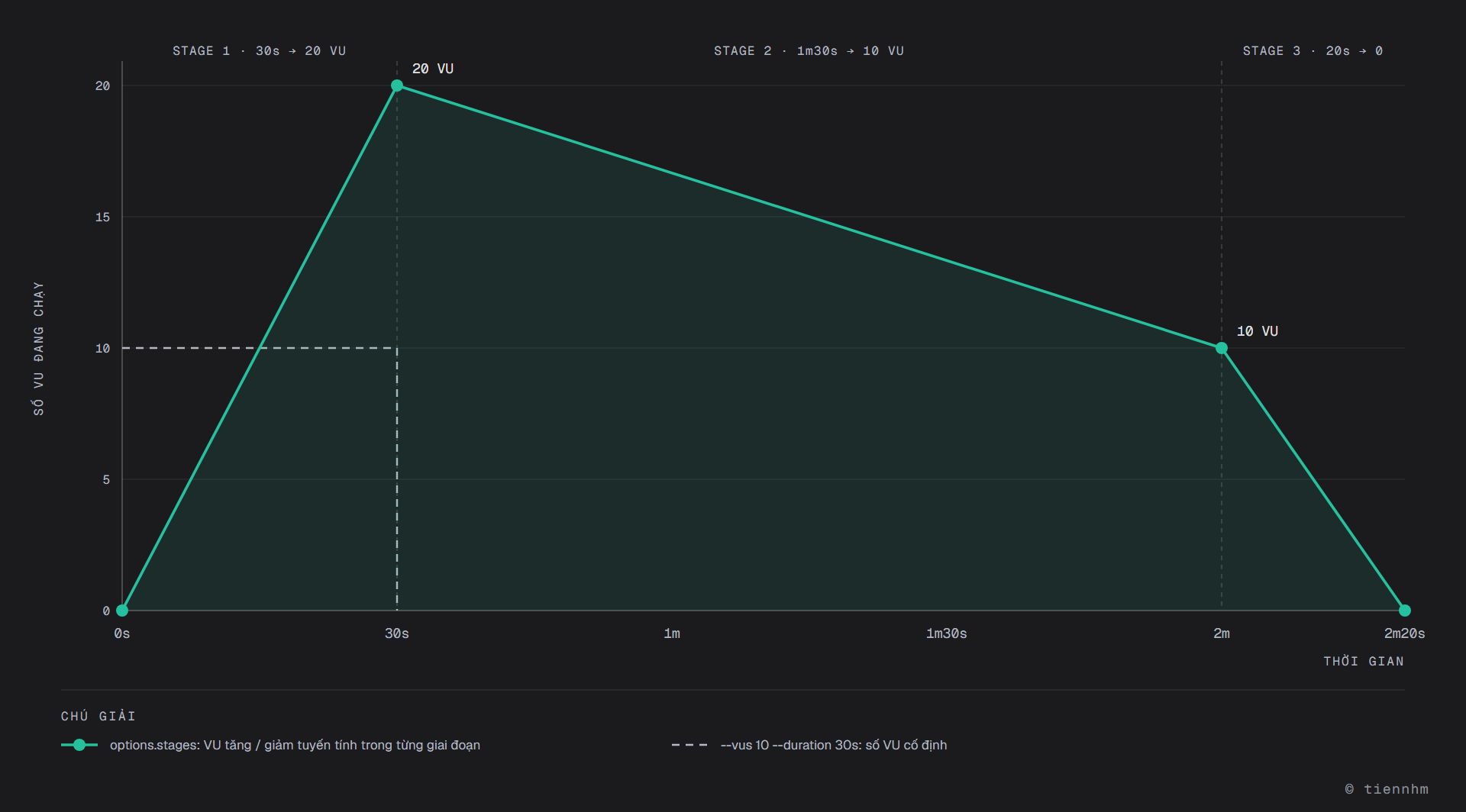The height and width of the screenshot is (812, 1466).
Task: Select the Stage 2 header label
Action: tap(809, 51)
